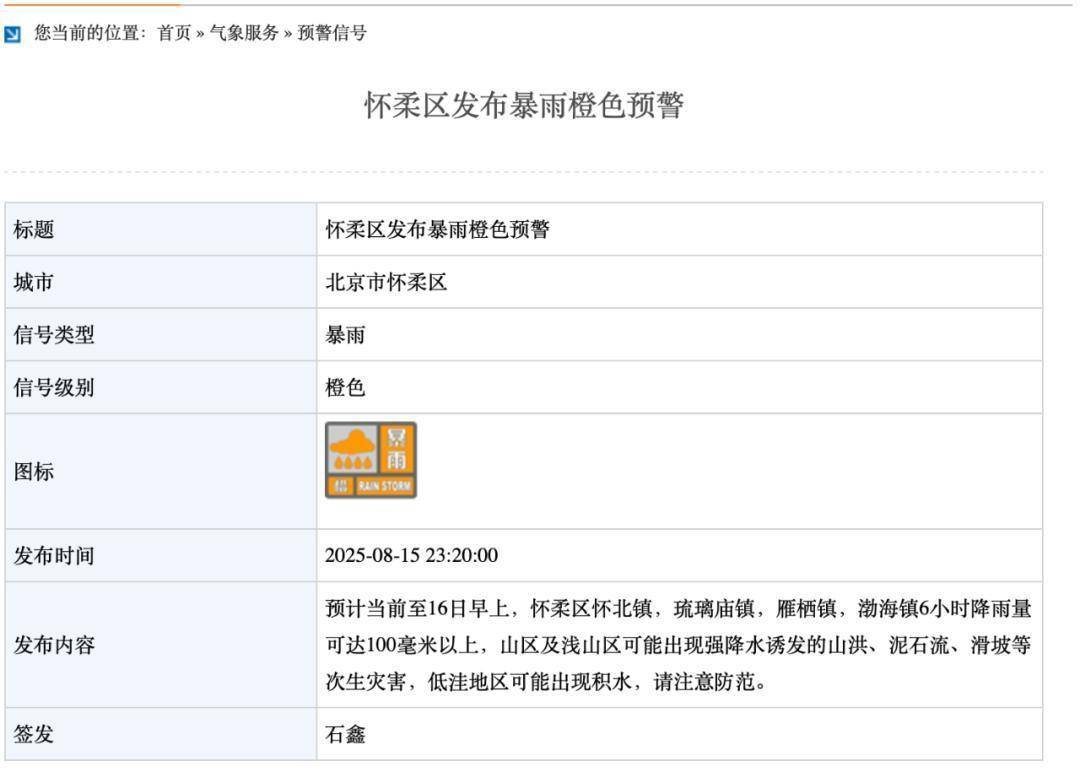Select the value 北京市怀柔区

coord(386,282)
